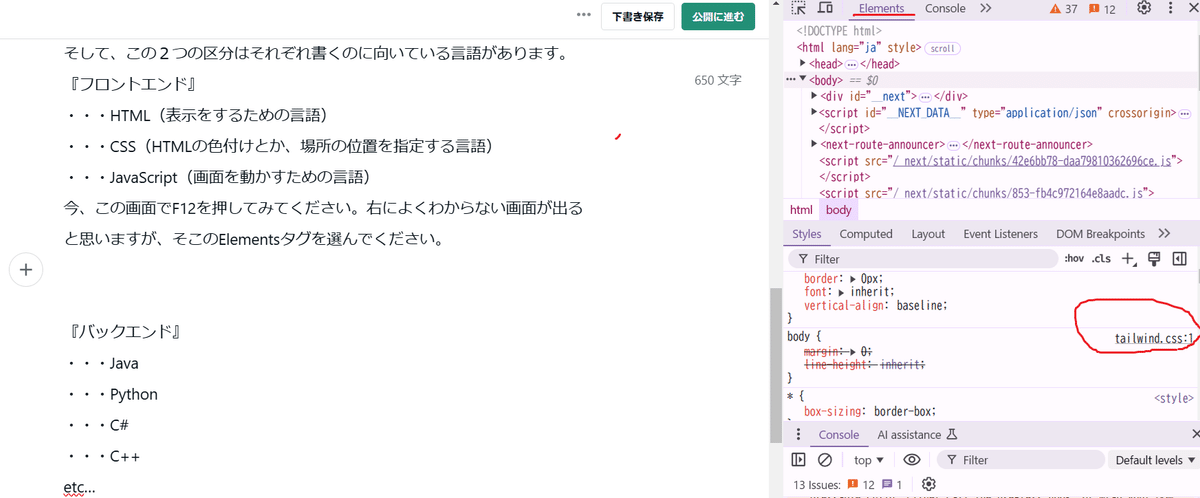The width and height of the screenshot is (1200, 498).
Task: Open the DOM Breakpoints tab
Action: coord(1100,234)
